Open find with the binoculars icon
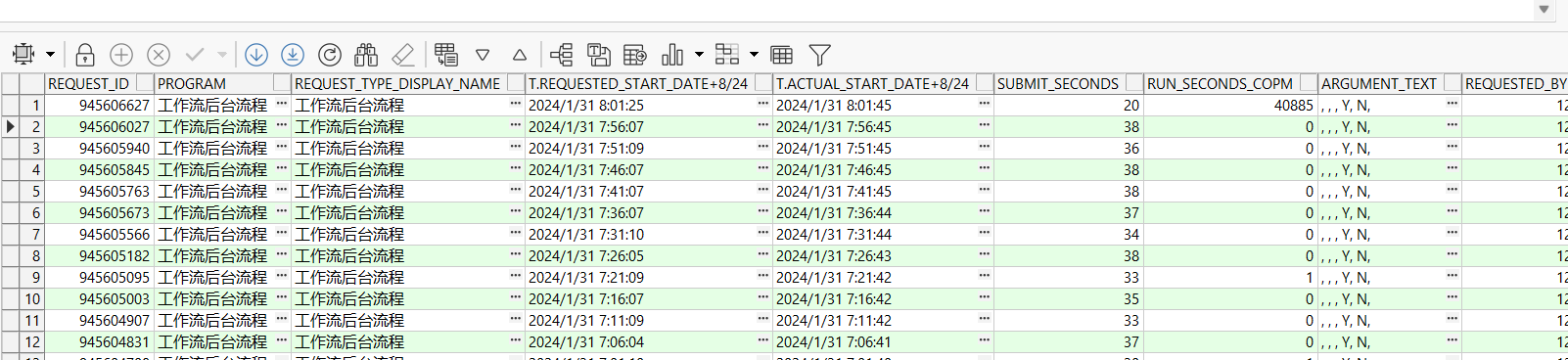1568x360 pixels. [366, 55]
